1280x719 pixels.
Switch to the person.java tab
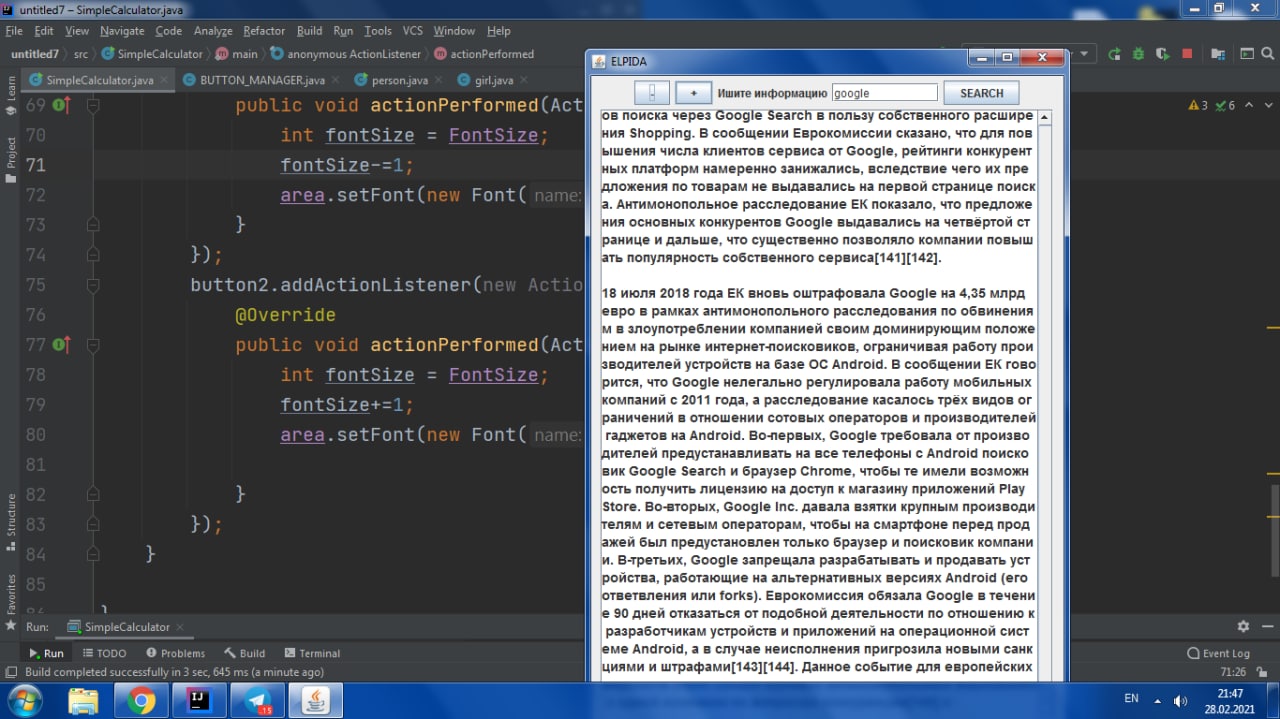[x=398, y=80]
